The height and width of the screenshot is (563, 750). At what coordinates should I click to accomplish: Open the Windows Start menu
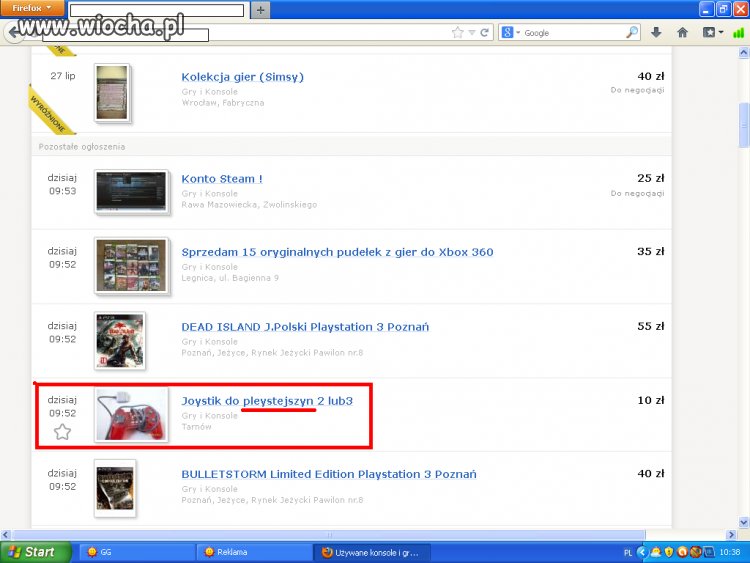click(x=35, y=552)
